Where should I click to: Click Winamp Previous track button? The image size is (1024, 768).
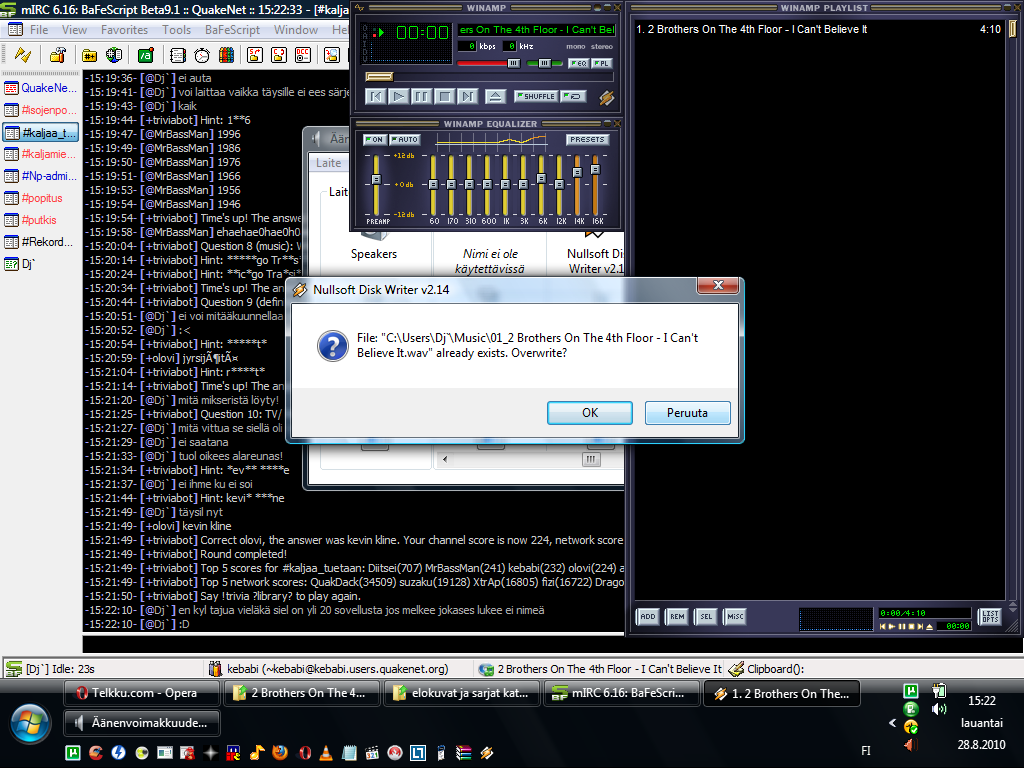pos(376,97)
